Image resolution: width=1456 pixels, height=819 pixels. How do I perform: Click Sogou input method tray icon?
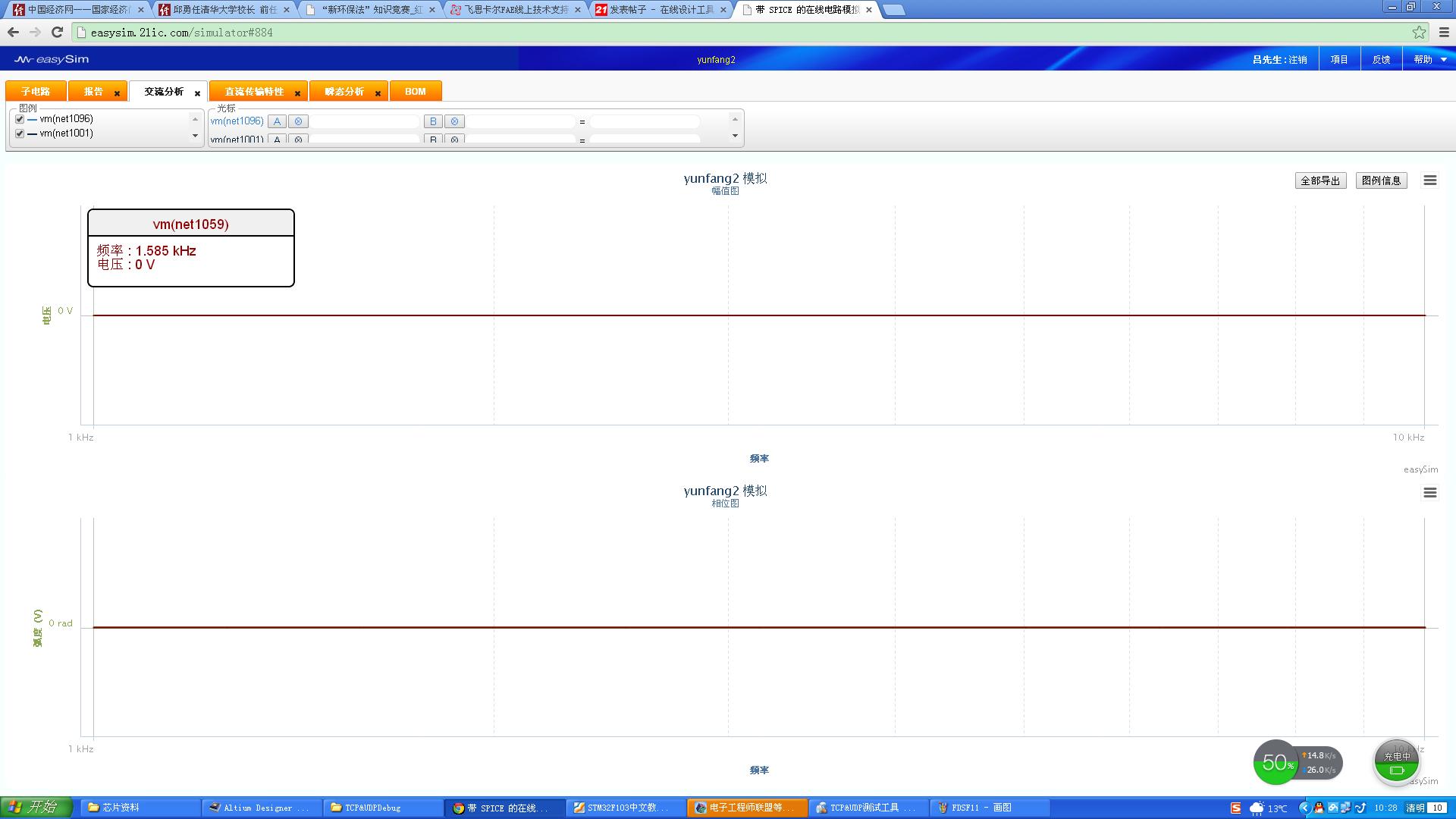[1236, 808]
